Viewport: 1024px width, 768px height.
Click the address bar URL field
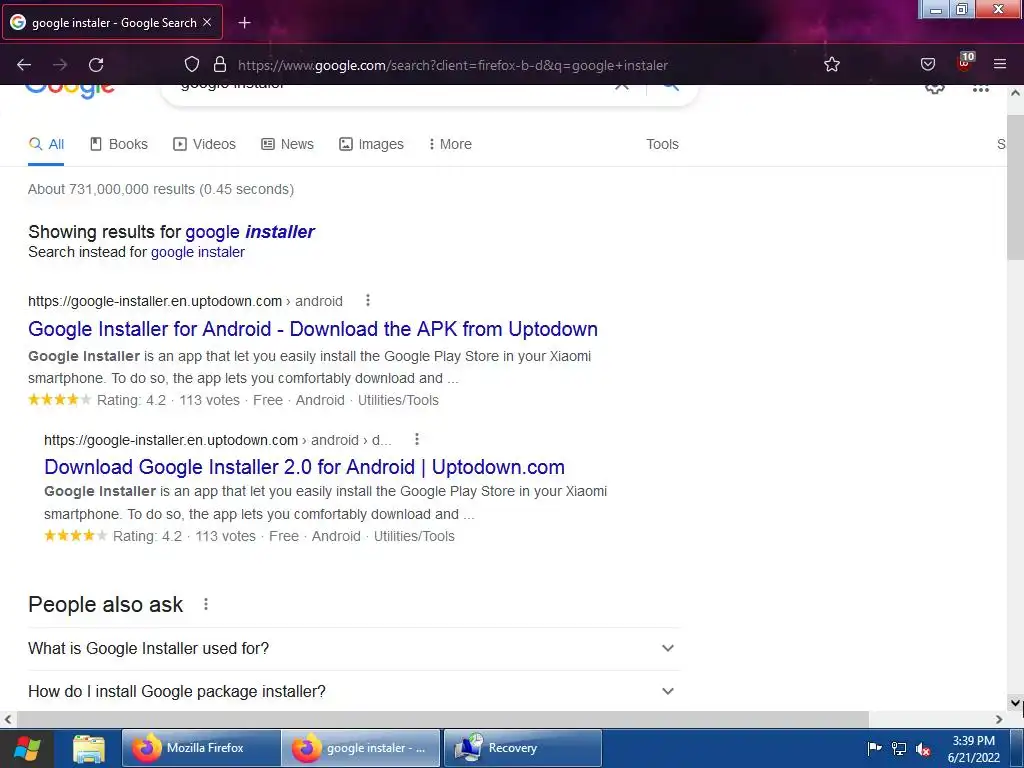(453, 65)
